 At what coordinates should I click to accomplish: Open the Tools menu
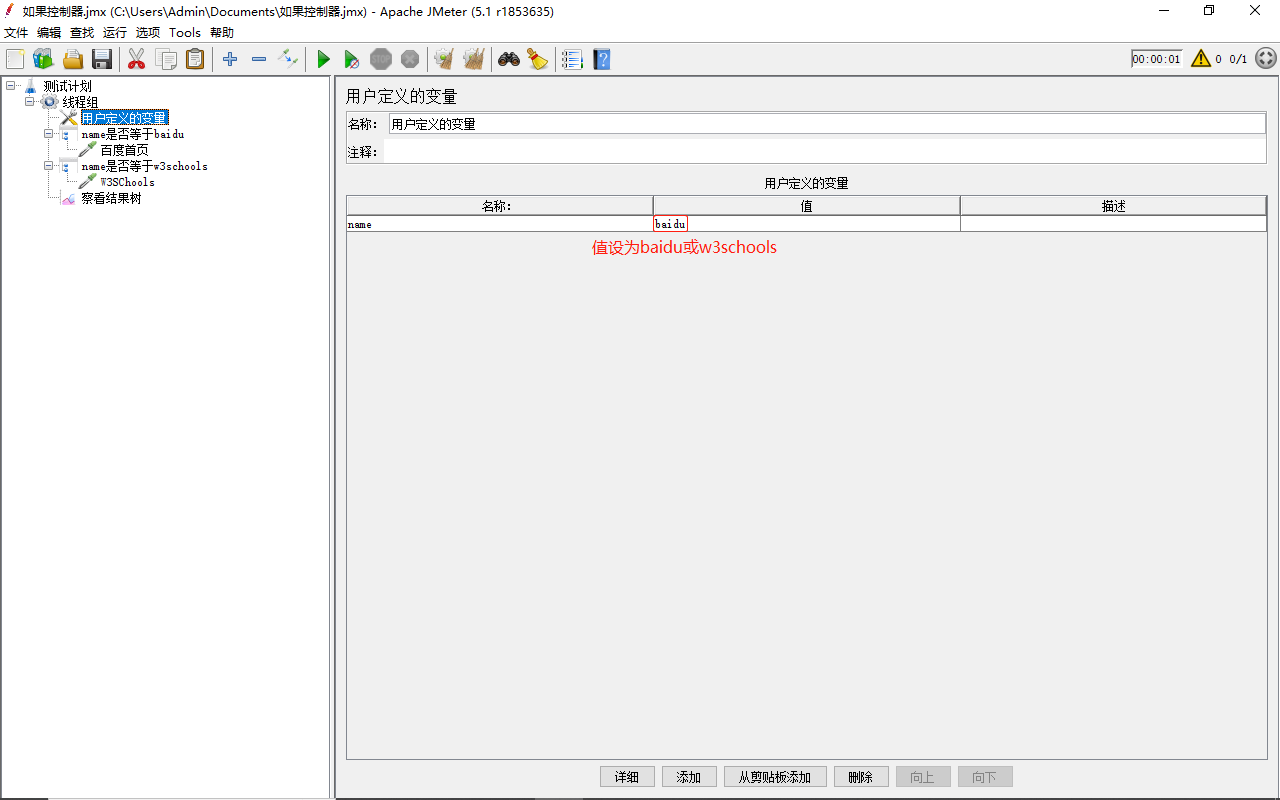[185, 32]
